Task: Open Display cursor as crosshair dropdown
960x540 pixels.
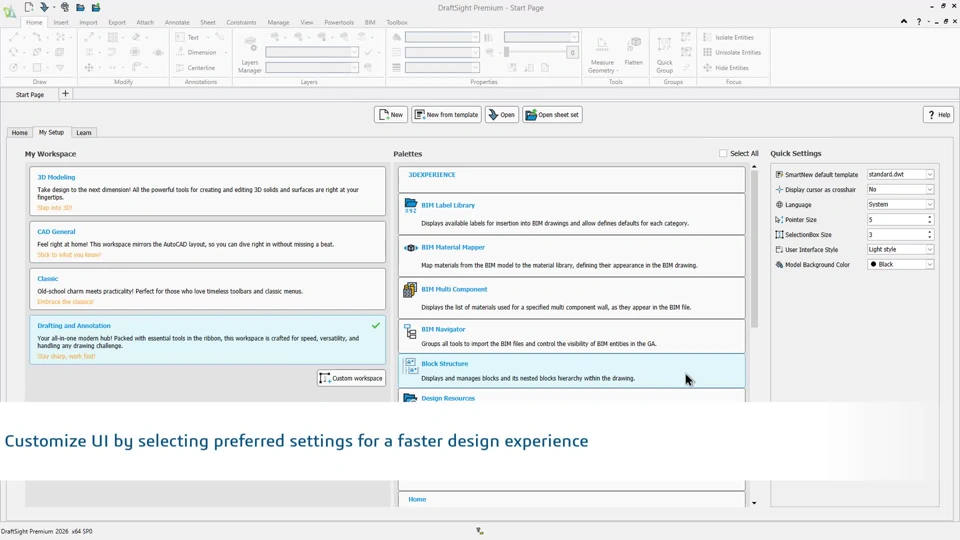Action: (x=901, y=189)
